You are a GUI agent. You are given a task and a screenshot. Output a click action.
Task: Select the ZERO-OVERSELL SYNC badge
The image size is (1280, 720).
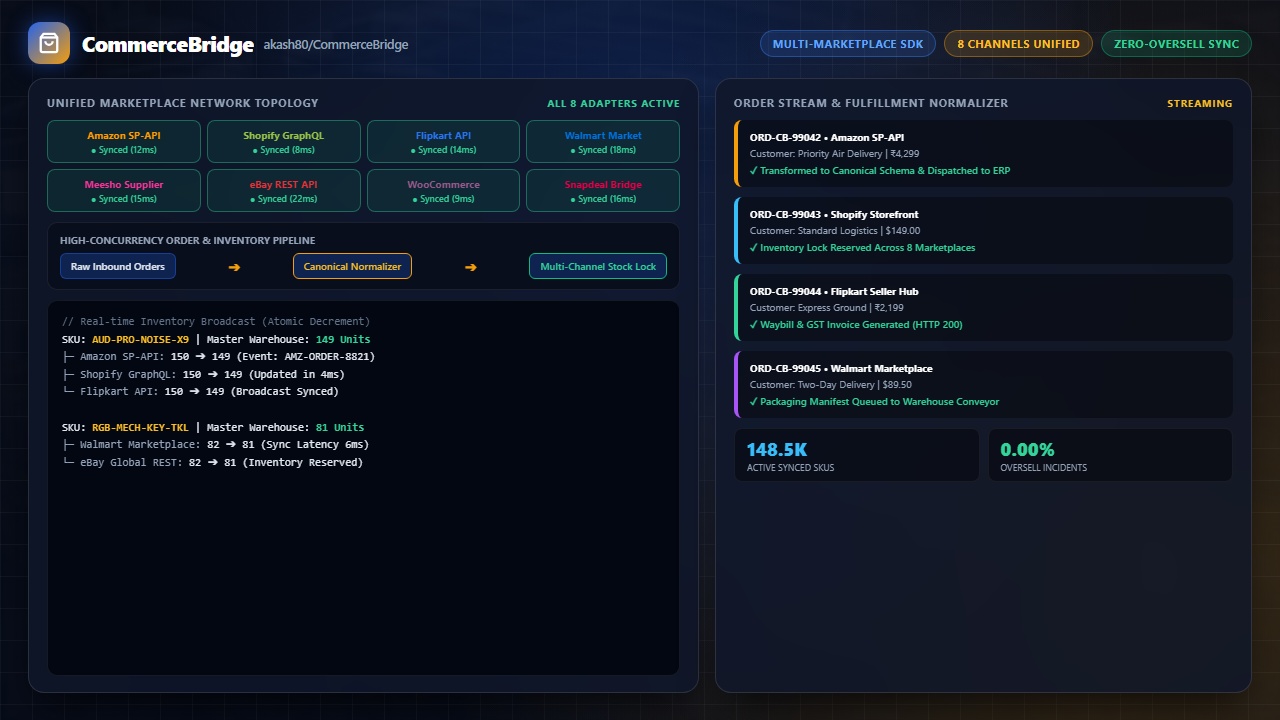(1176, 44)
